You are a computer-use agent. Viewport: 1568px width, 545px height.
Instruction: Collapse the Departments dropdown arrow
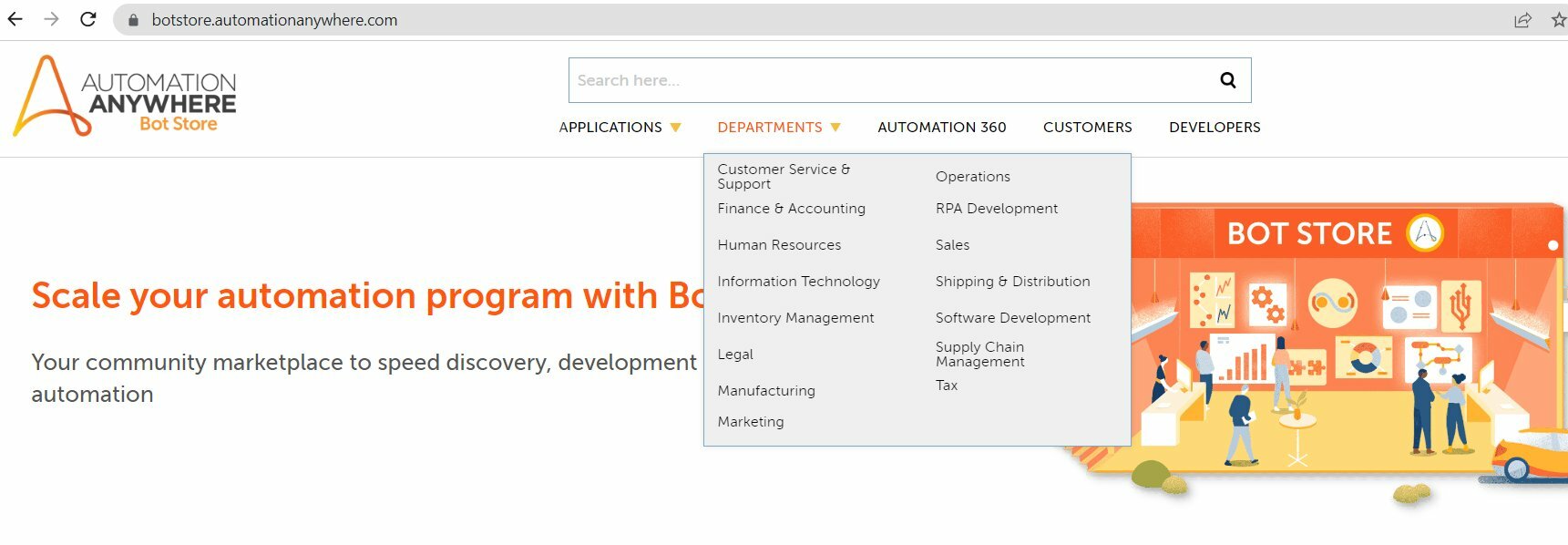coord(835,128)
